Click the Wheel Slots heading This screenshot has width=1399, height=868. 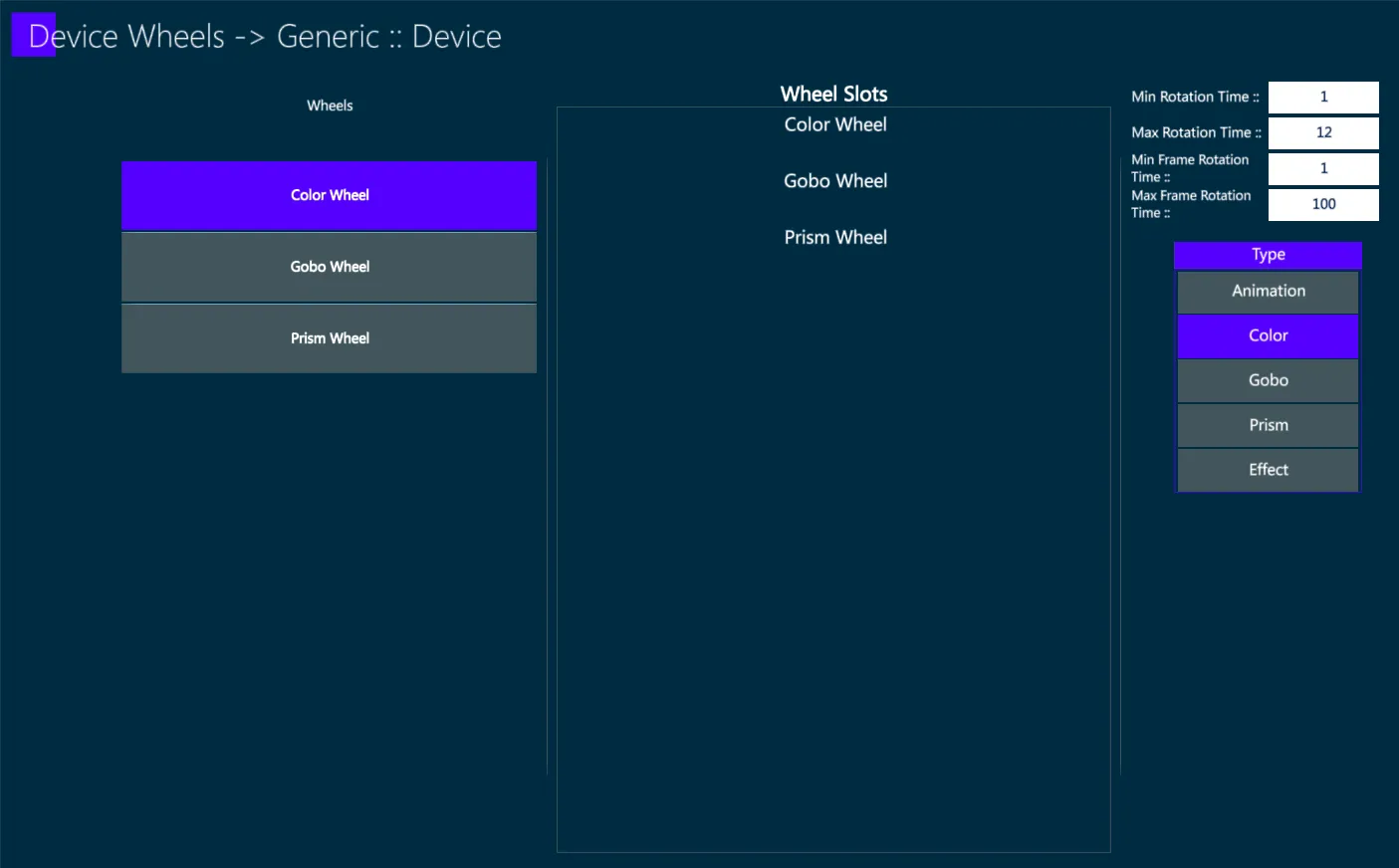[x=833, y=94]
